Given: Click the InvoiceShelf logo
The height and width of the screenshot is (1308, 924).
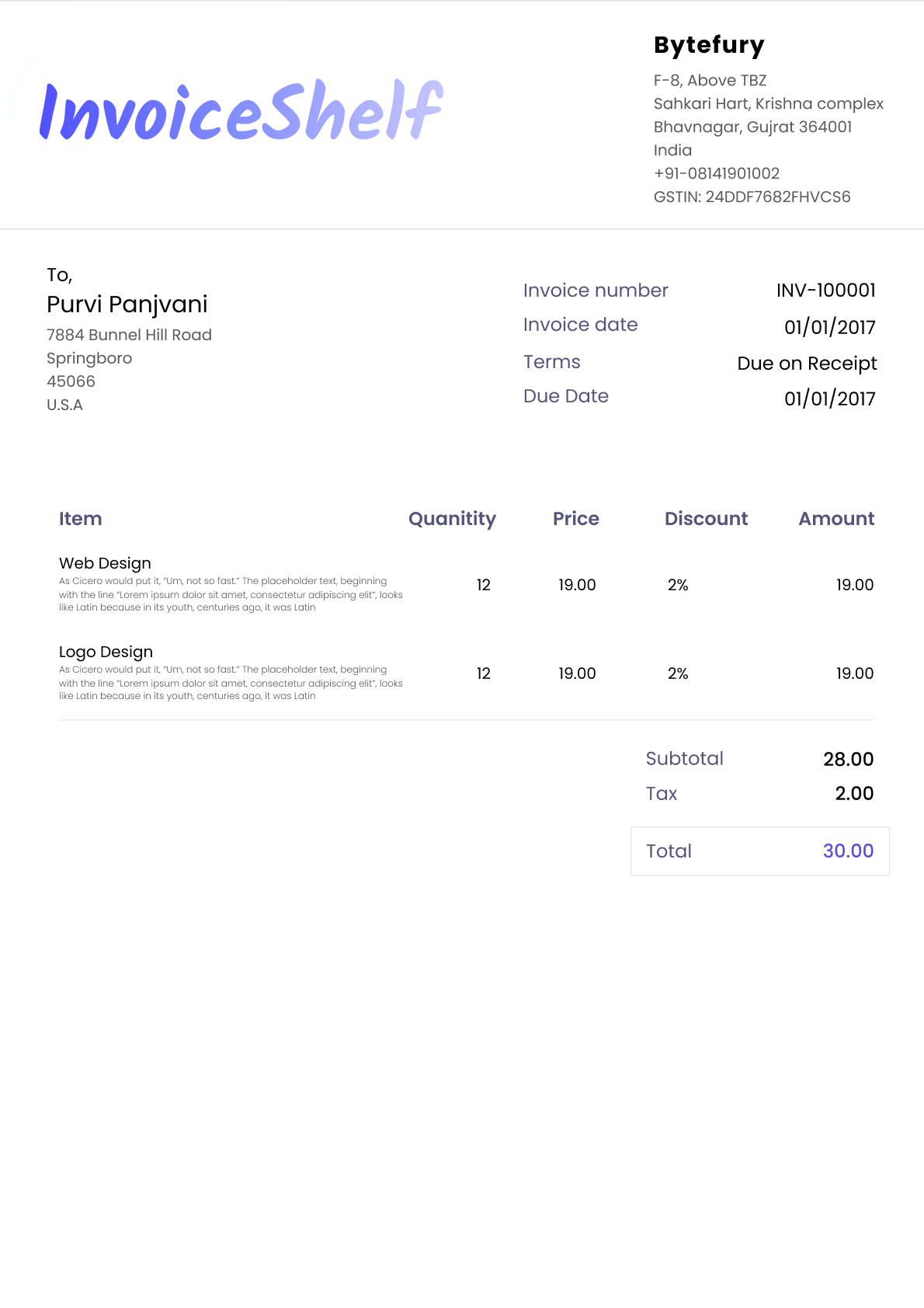Looking at the screenshot, I should click(x=241, y=111).
